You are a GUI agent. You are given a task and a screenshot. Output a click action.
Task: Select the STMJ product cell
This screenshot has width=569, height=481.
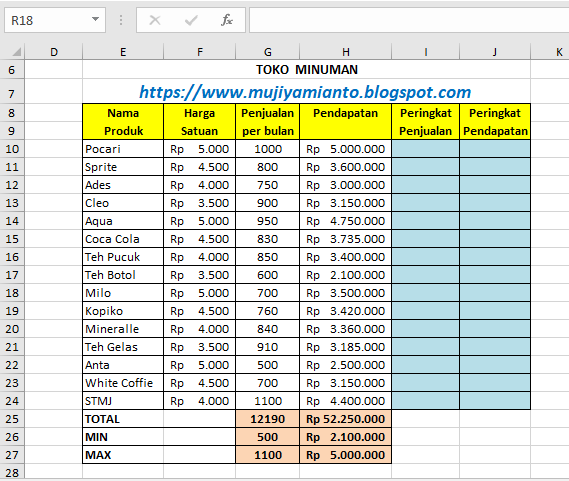pyautogui.click(x=123, y=401)
